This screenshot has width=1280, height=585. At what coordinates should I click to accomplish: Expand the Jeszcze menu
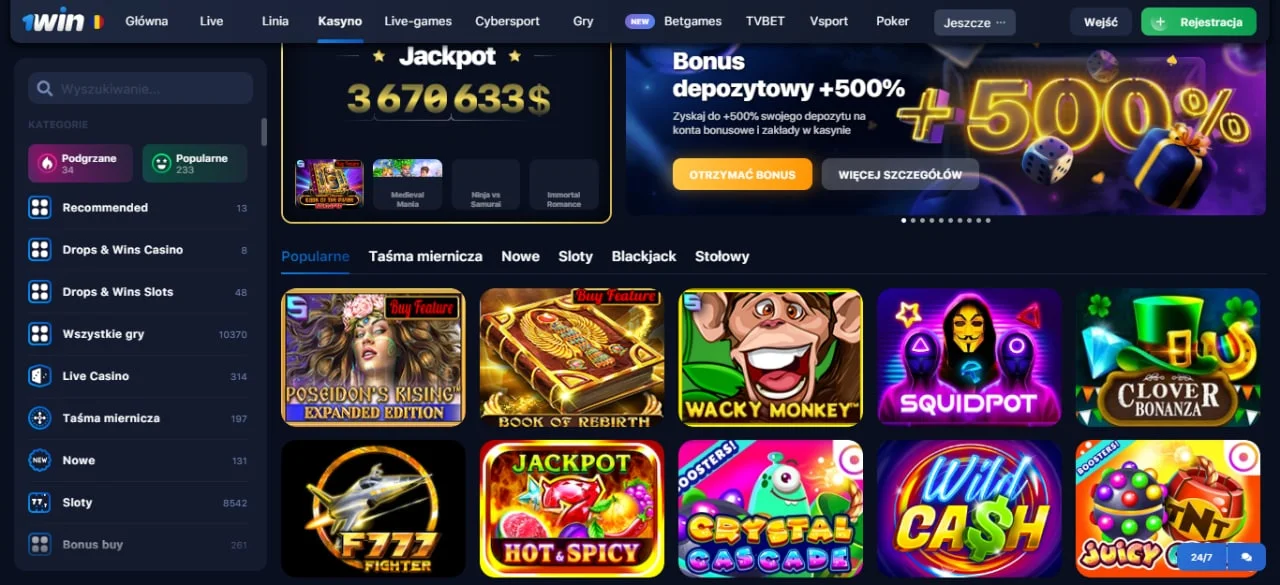pos(975,22)
